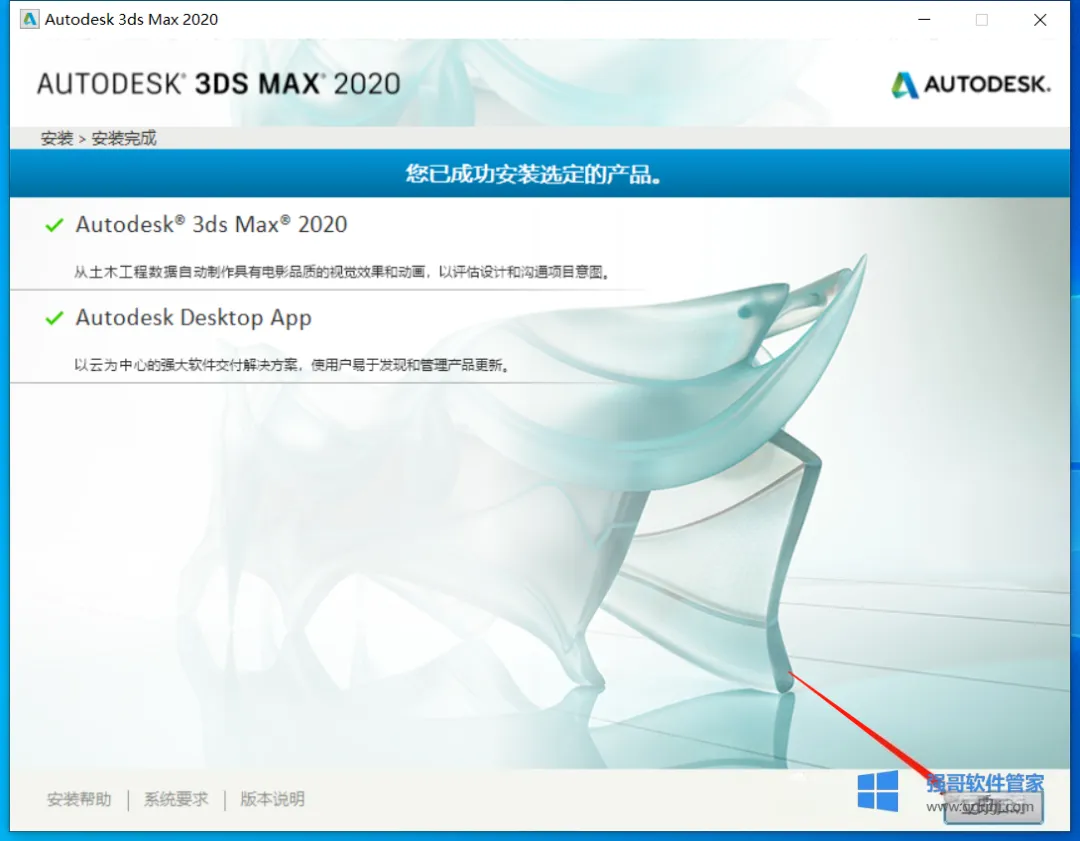Close the Autodesk 3ds Max 2020 installer window

tap(1040, 20)
